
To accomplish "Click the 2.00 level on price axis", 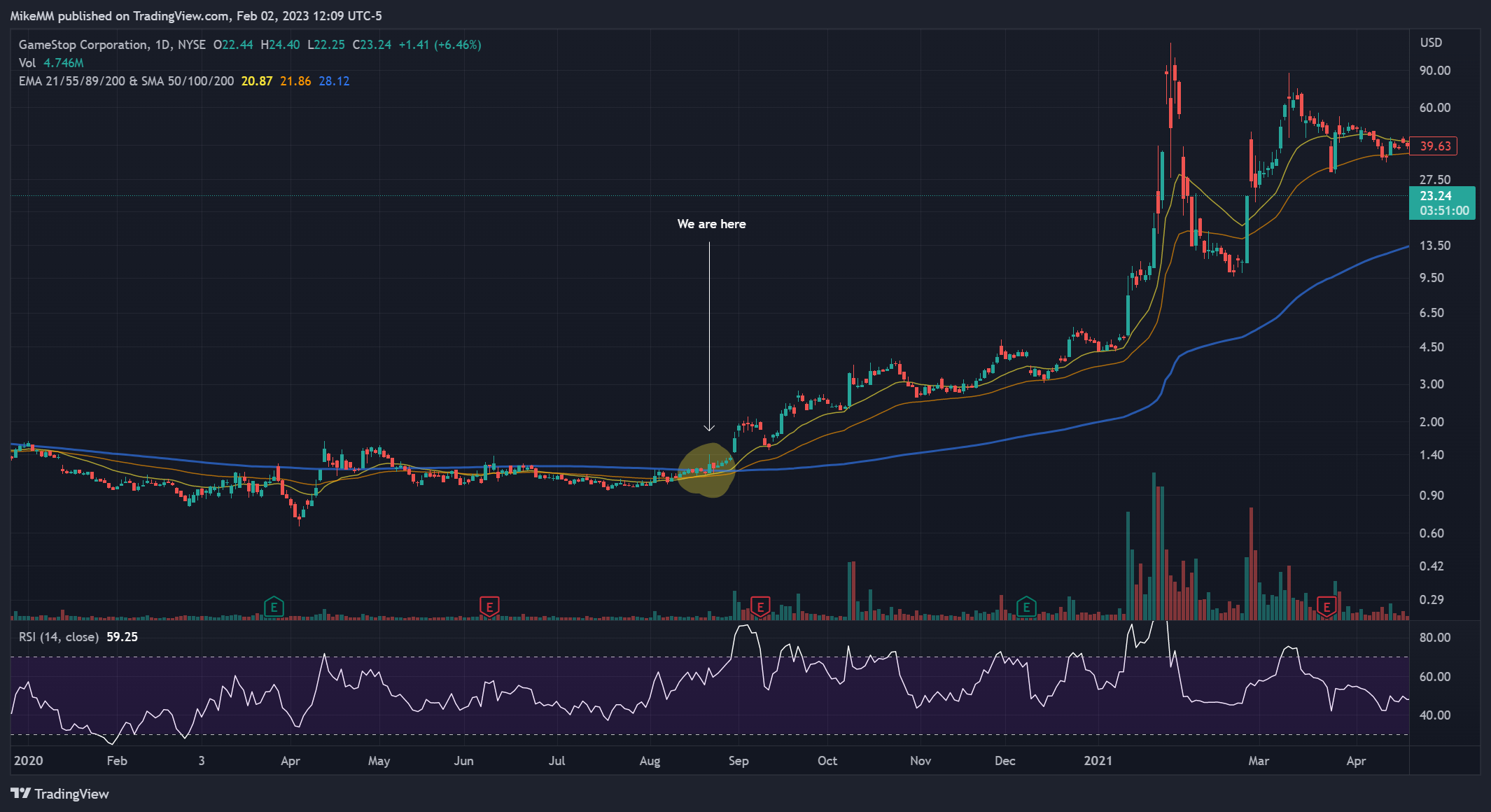I will click(x=1431, y=422).
